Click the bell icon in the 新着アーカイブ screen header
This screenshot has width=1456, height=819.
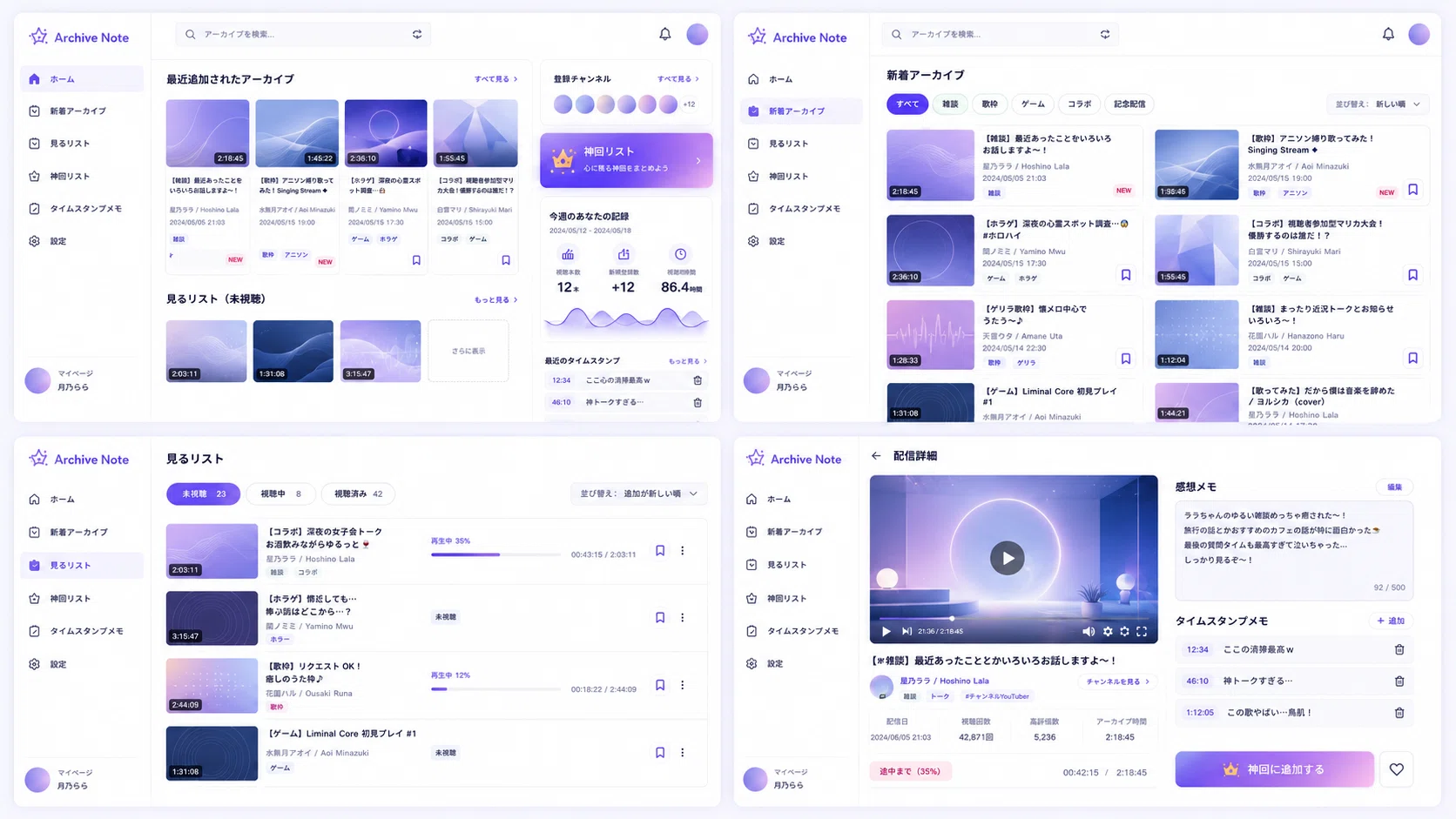[1388, 34]
